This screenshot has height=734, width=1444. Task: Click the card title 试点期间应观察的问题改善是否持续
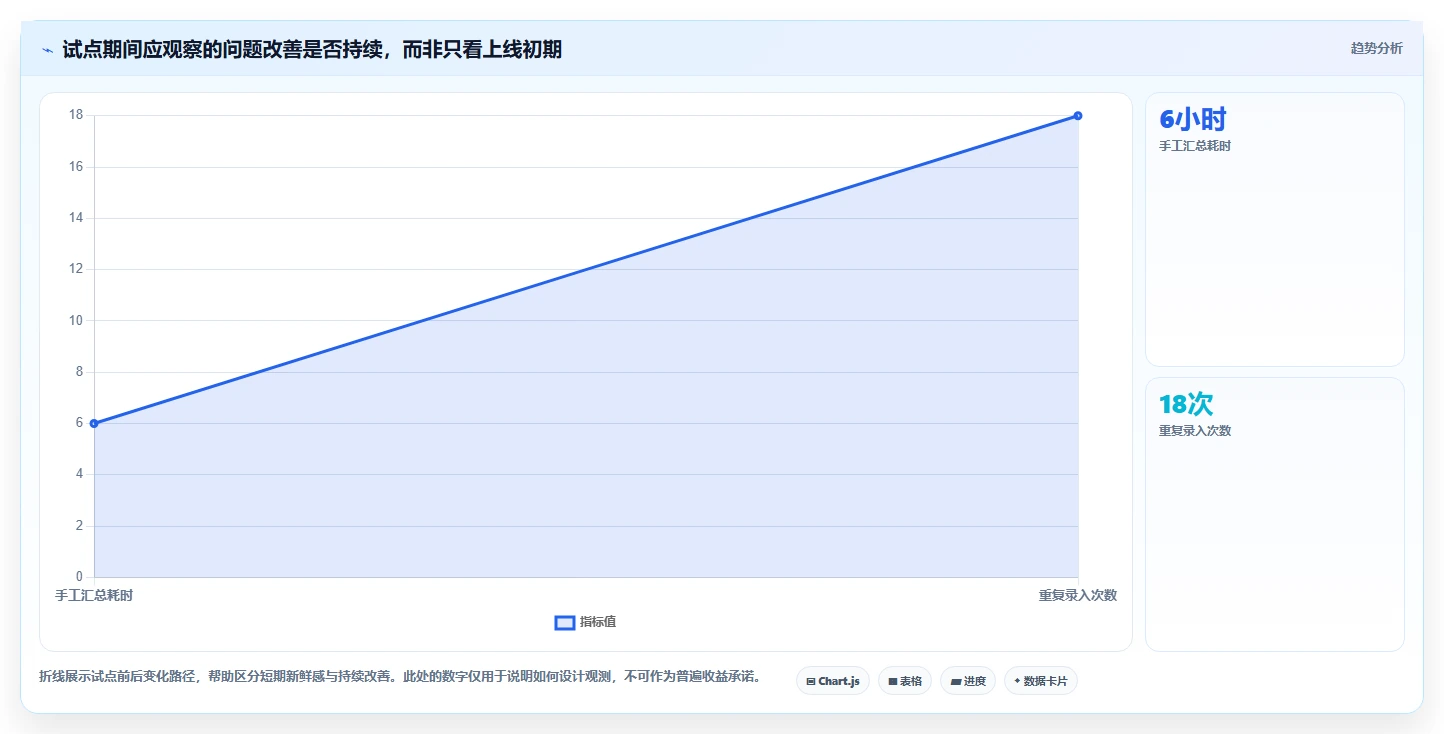(312, 49)
